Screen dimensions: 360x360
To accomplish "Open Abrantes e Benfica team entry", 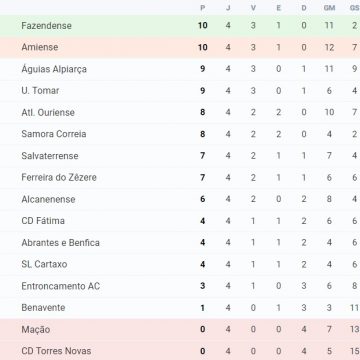I will coord(61,243).
